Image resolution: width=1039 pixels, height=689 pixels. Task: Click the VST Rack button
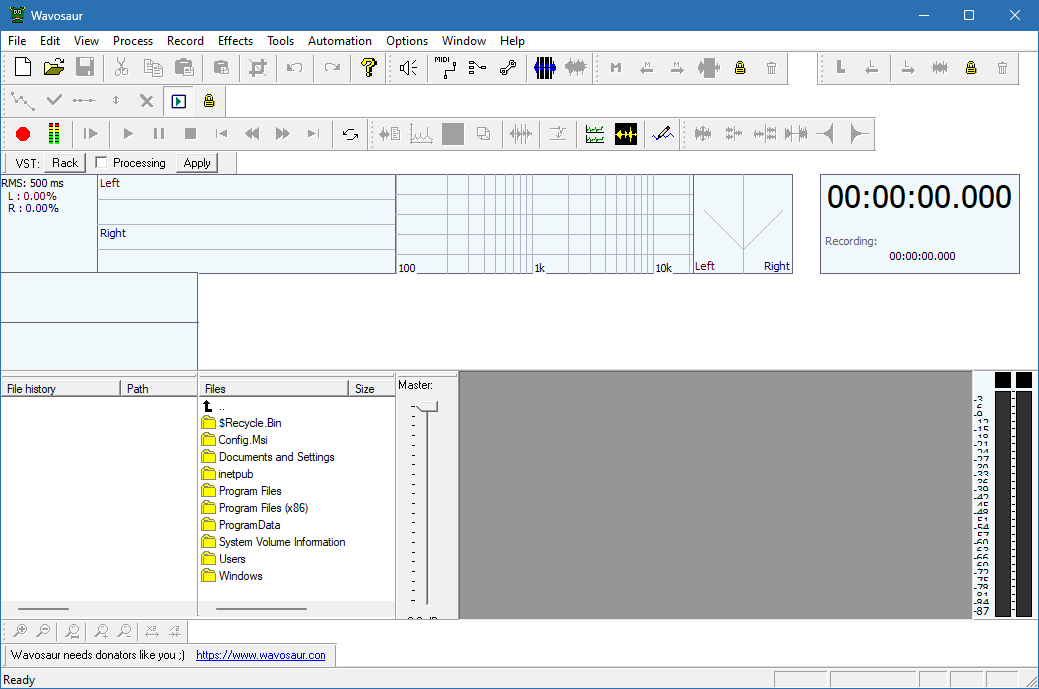coord(65,162)
